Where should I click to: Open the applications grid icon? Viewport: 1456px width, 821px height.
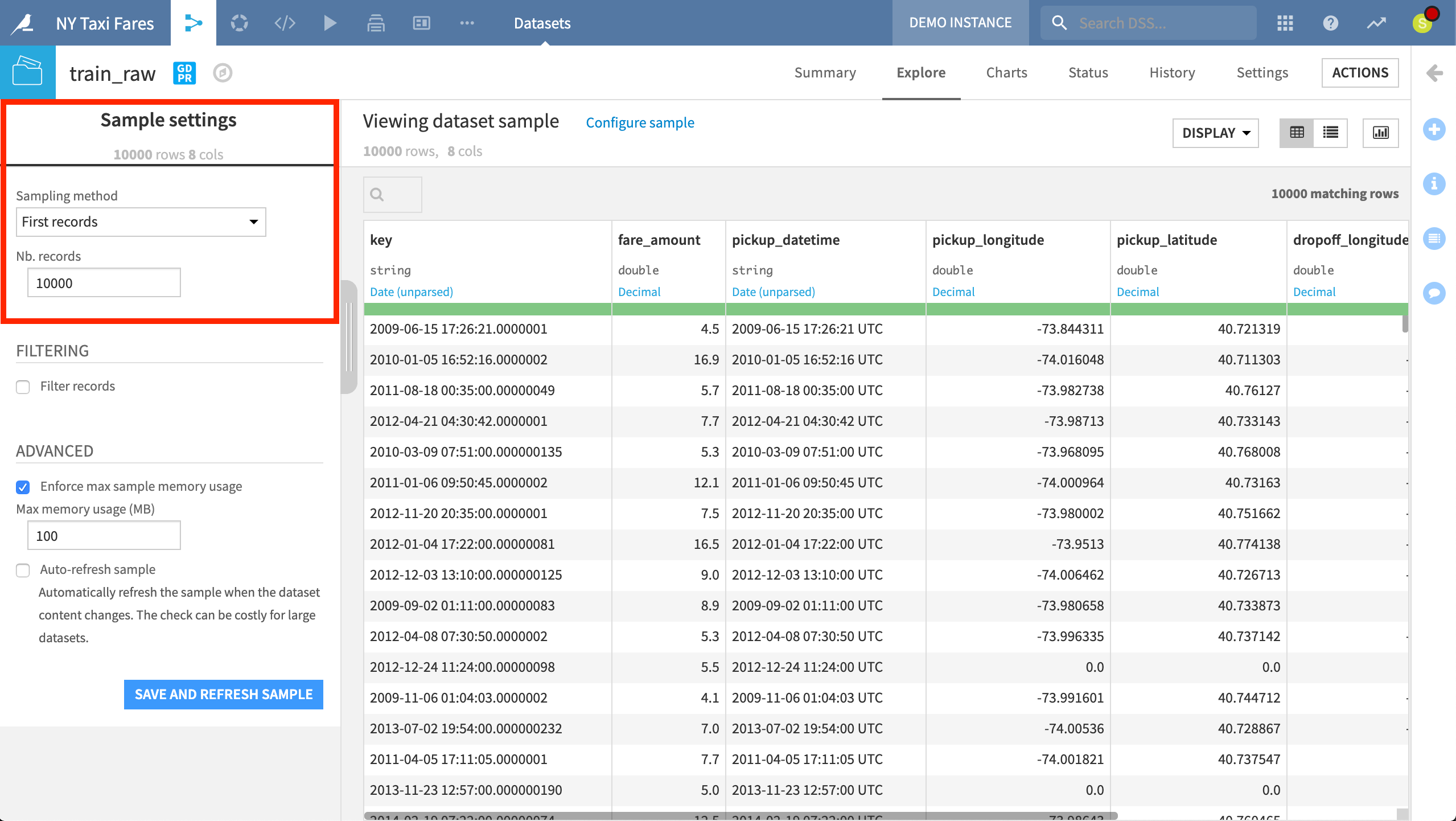[1285, 23]
